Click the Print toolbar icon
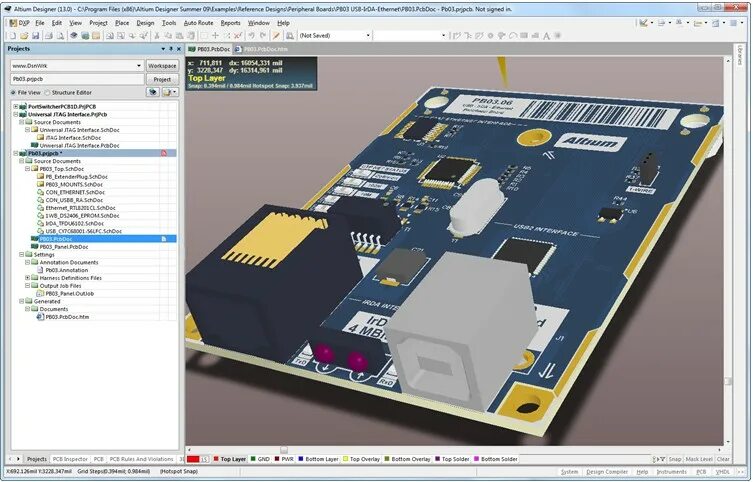 [49, 36]
